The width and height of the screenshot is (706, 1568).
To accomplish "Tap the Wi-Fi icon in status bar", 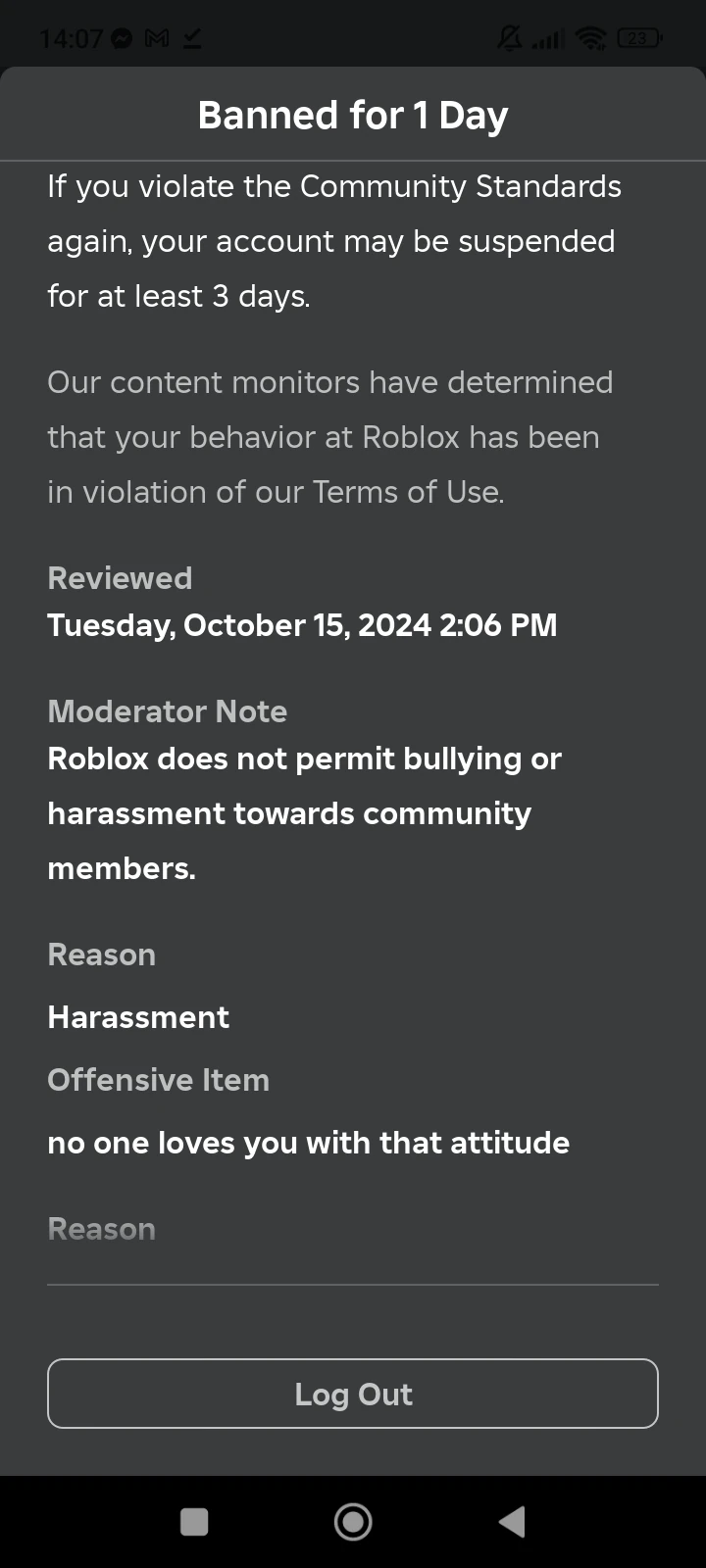I will pos(590,38).
